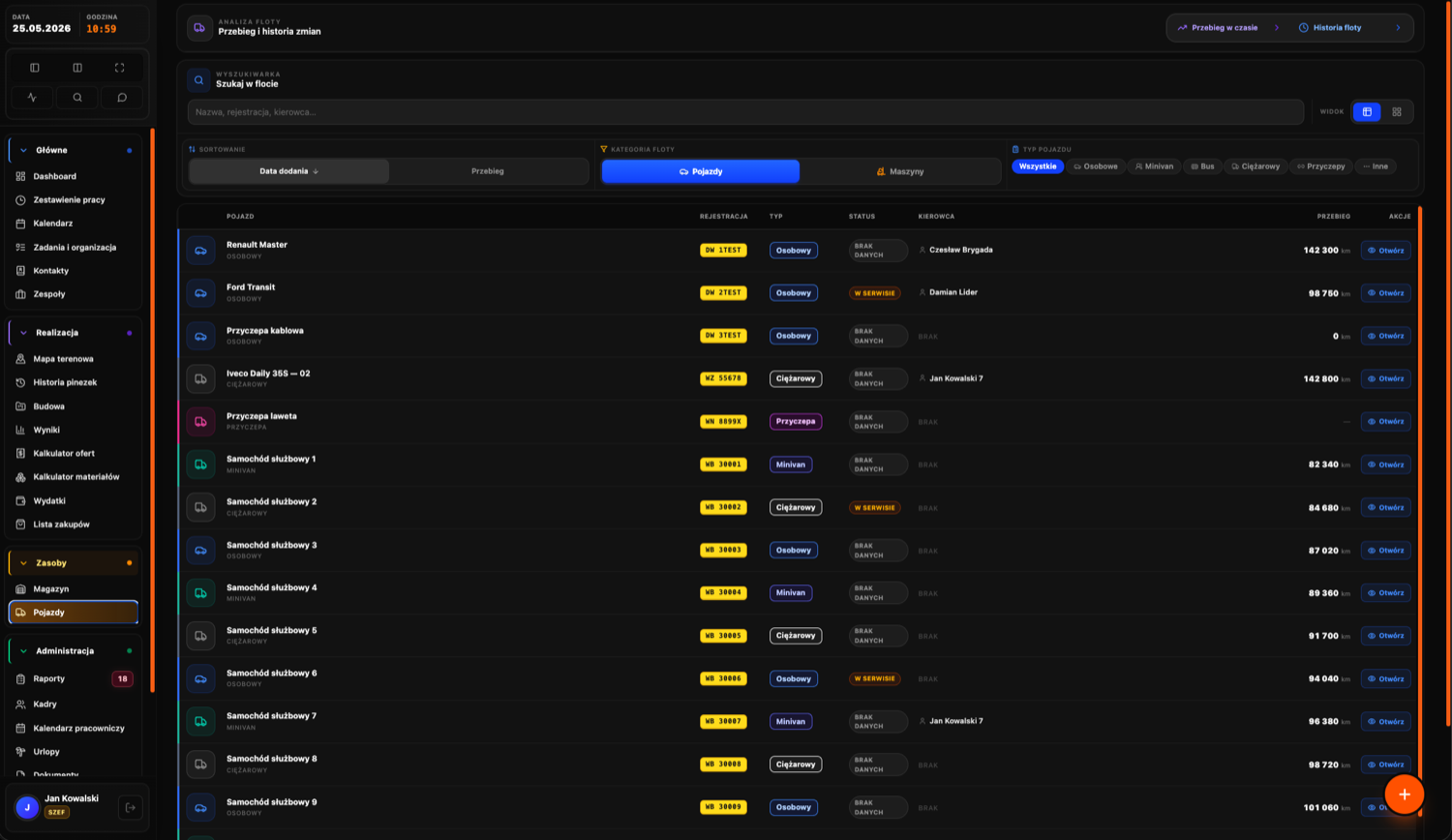Viewport: 1452px width, 840px height.
Task: Filter vehicle type Minivan
Action: 1154,166
